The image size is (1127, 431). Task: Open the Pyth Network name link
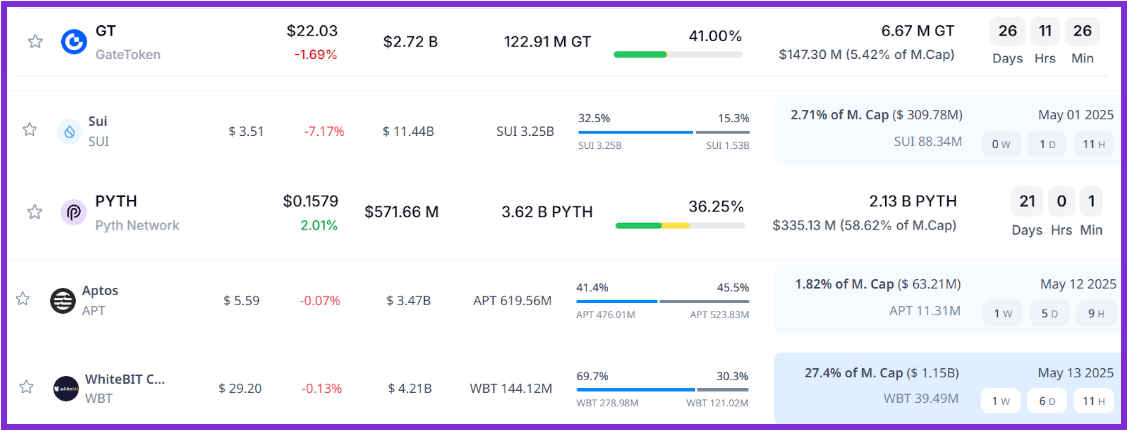click(137, 225)
